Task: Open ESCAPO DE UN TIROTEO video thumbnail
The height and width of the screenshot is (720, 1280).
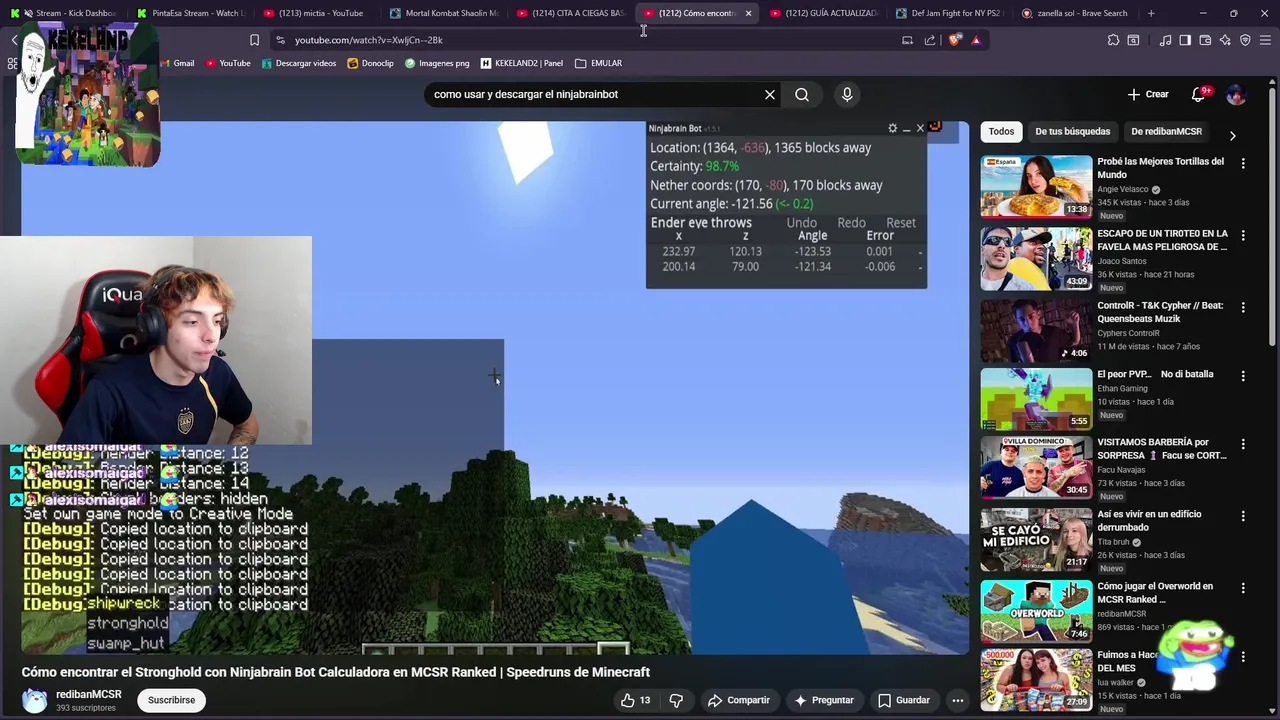Action: point(1036,258)
